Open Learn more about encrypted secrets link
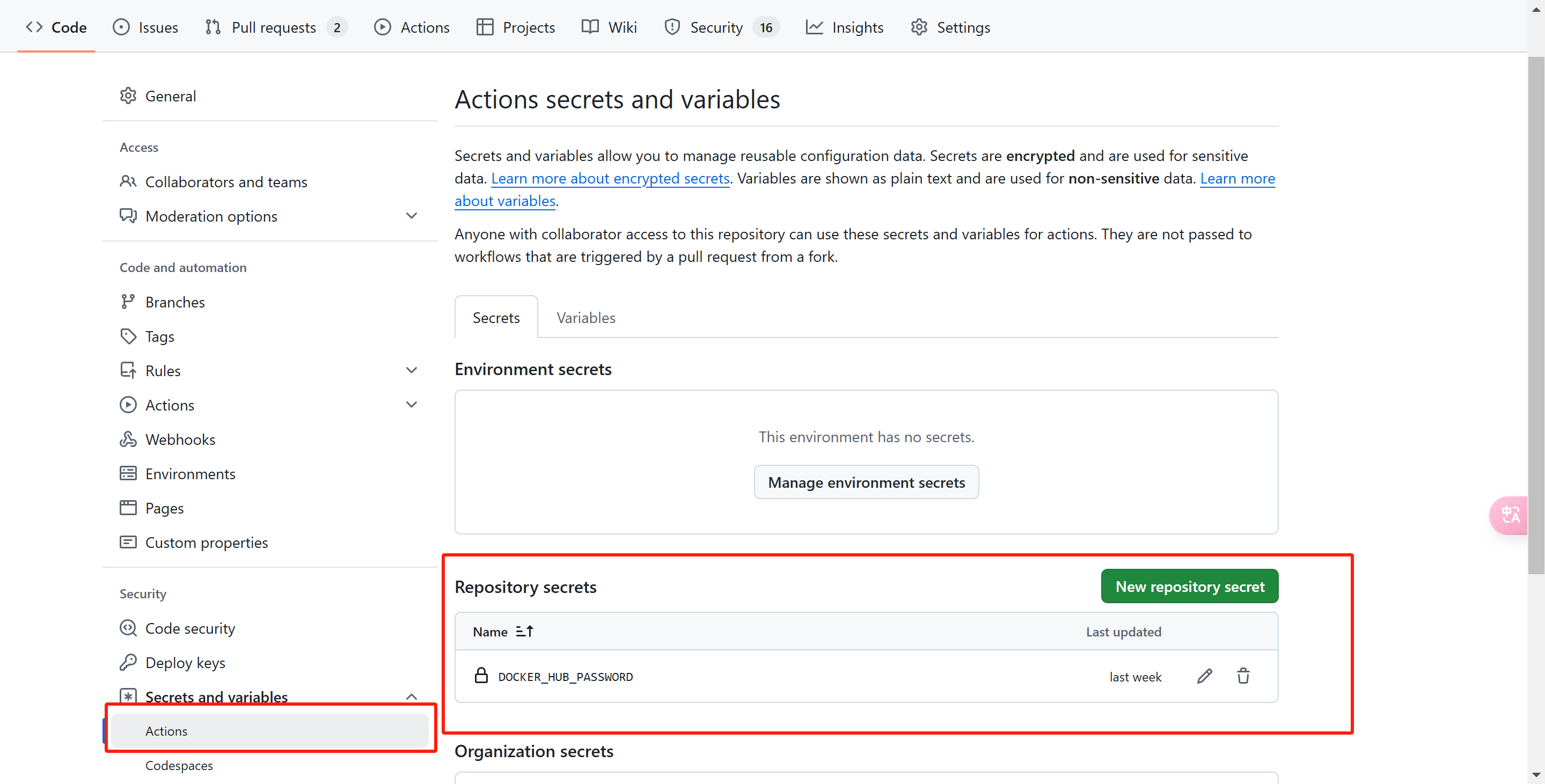This screenshot has width=1545, height=784. tap(610, 178)
